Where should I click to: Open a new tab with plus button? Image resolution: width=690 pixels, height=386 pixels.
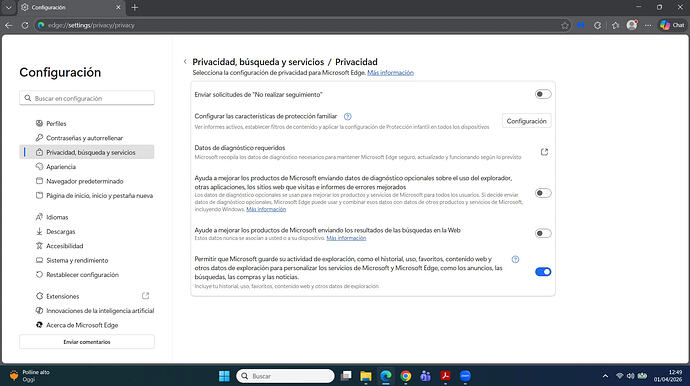coord(135,7)
